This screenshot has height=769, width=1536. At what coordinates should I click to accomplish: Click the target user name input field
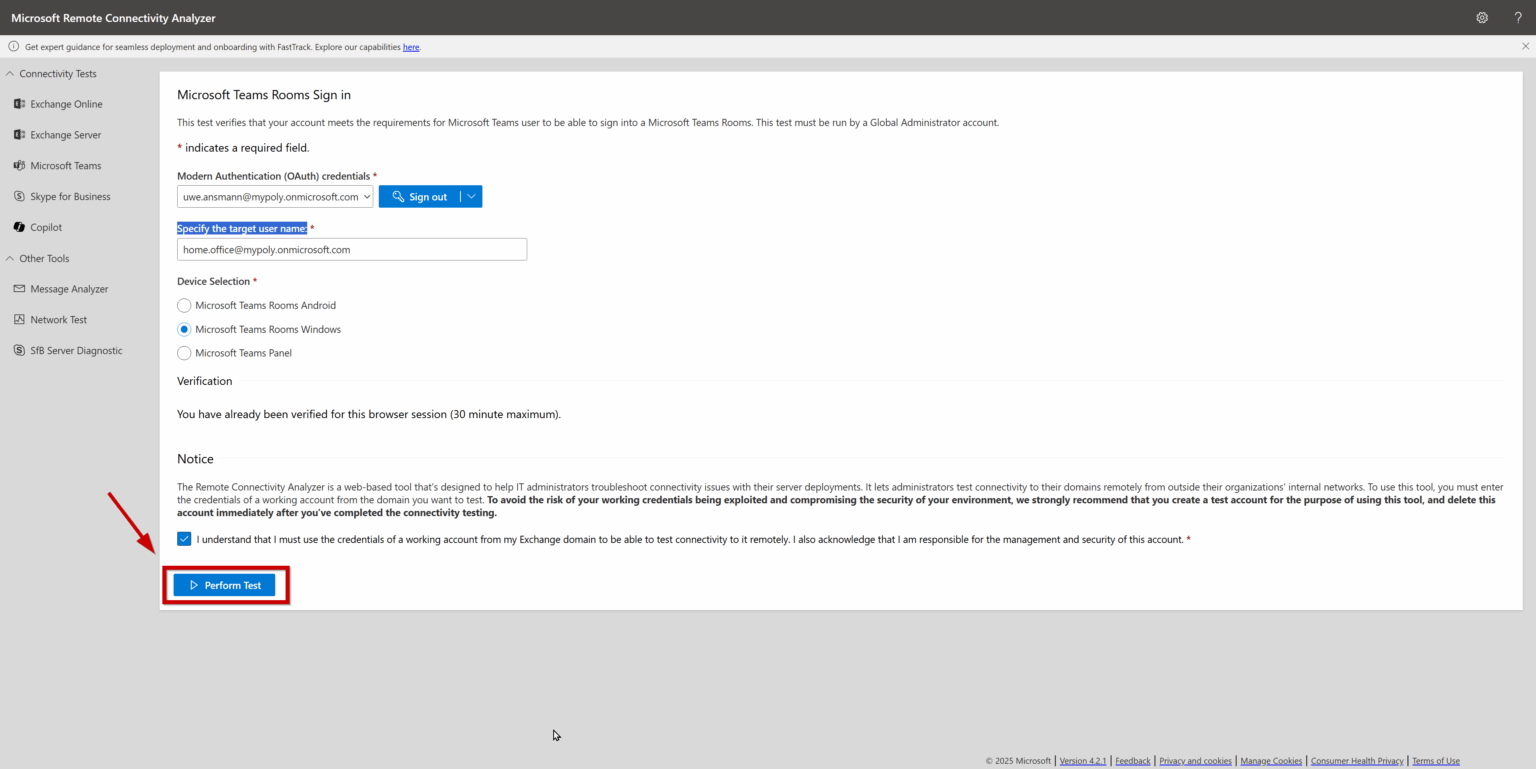(351, 249)
